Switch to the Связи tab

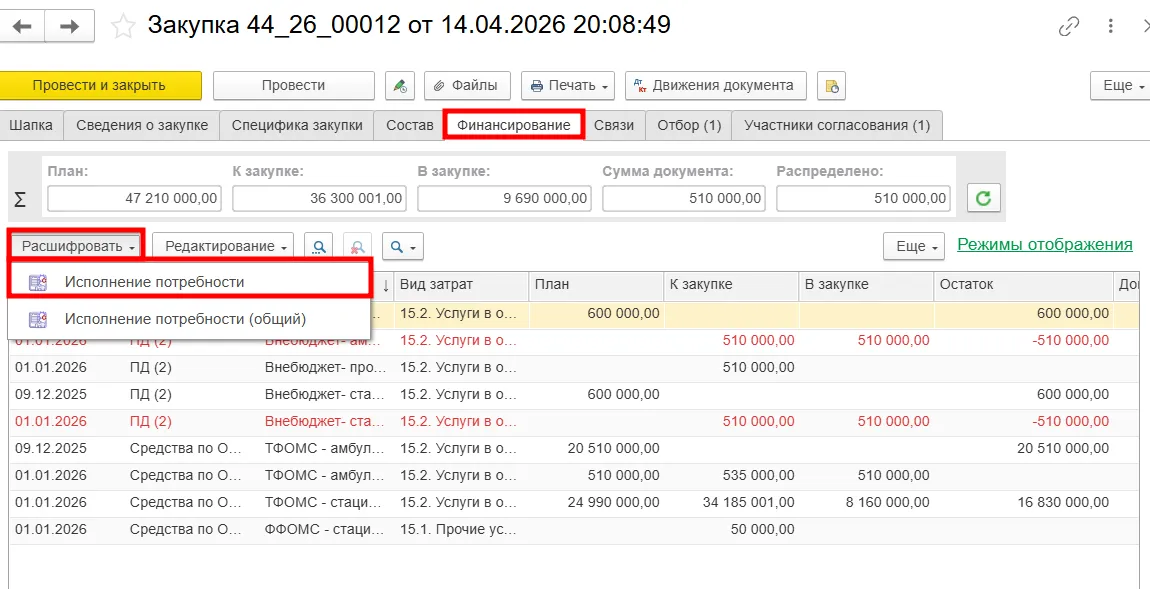pos(614,125)
